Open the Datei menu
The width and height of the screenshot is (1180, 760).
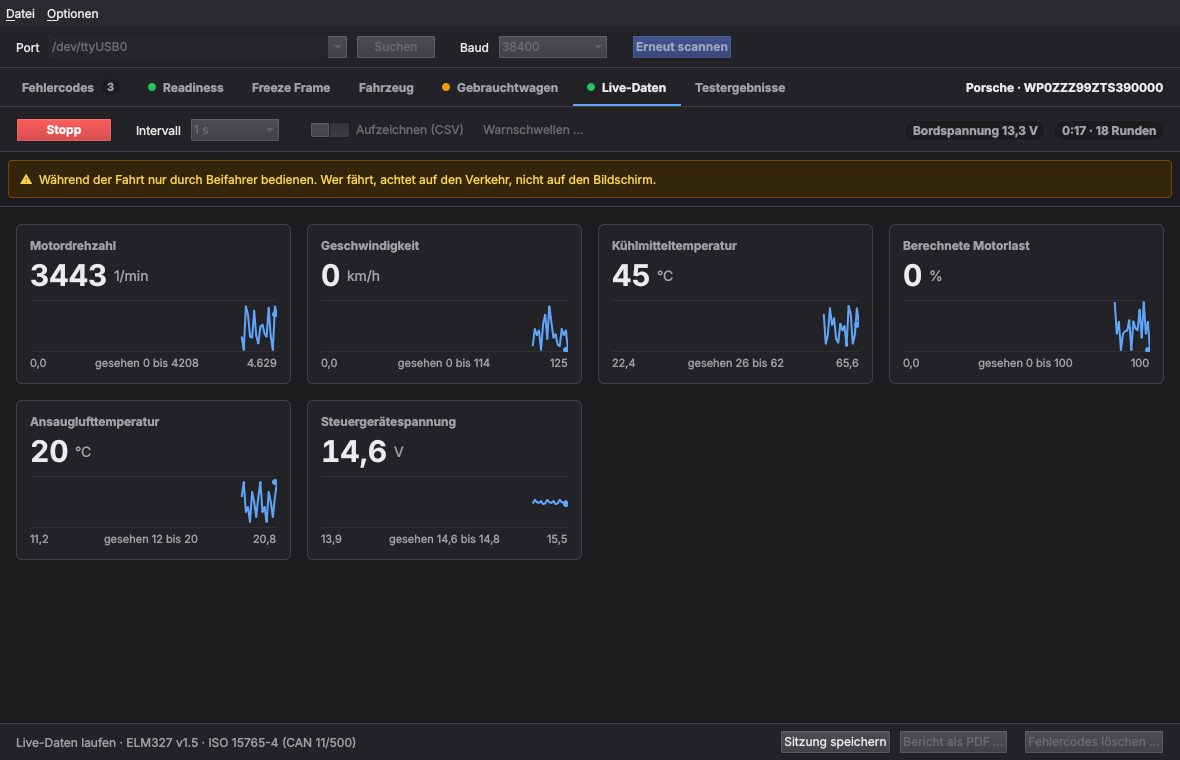point(20,14)
